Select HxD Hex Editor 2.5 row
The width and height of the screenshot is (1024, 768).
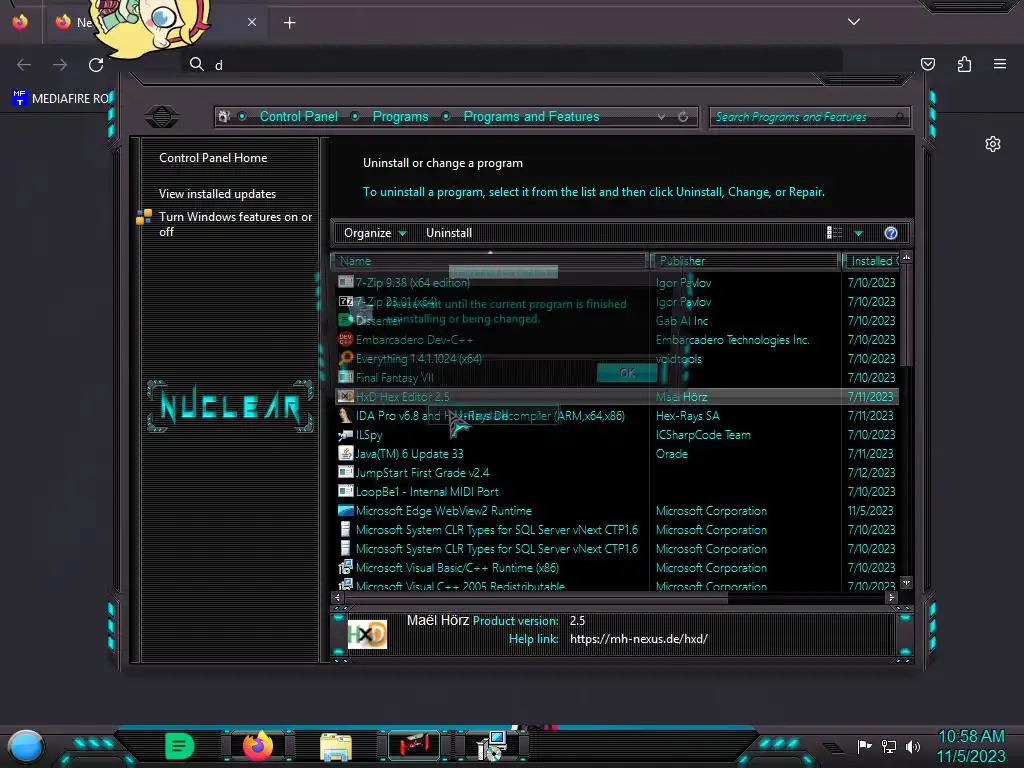pyautogui.click(x=617, y=396)
